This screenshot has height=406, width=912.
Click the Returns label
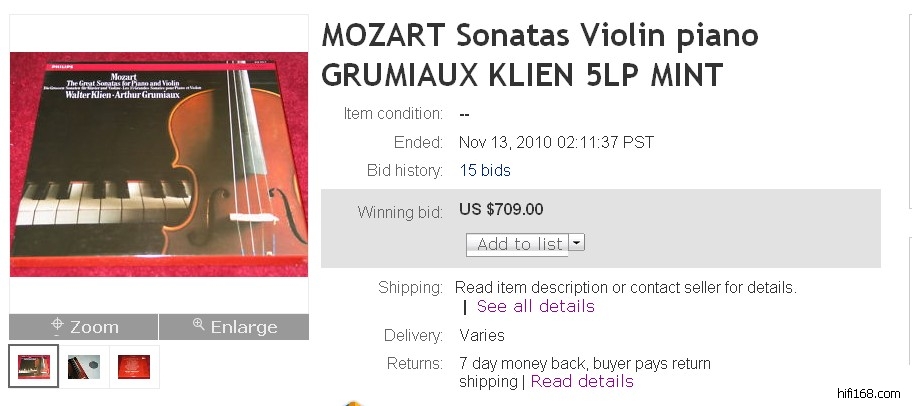414,363
